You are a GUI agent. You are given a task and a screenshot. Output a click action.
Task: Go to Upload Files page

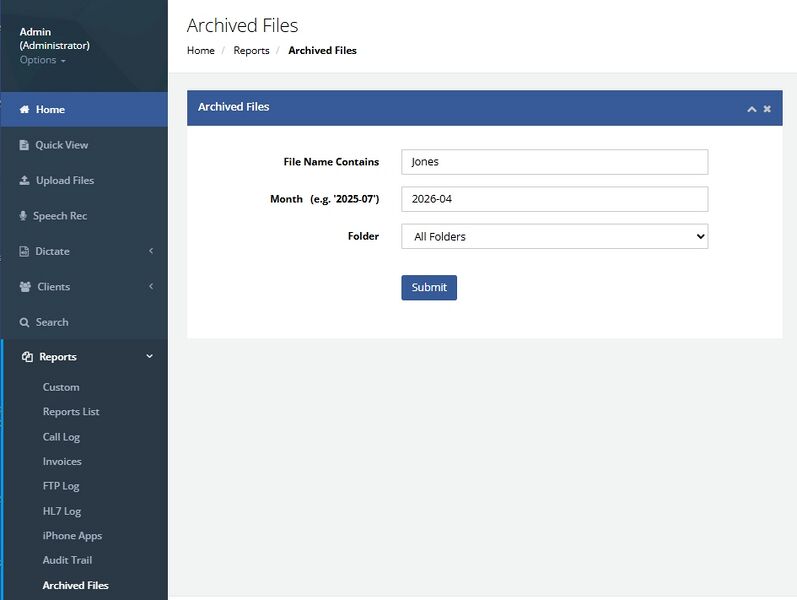coord(65,181)
